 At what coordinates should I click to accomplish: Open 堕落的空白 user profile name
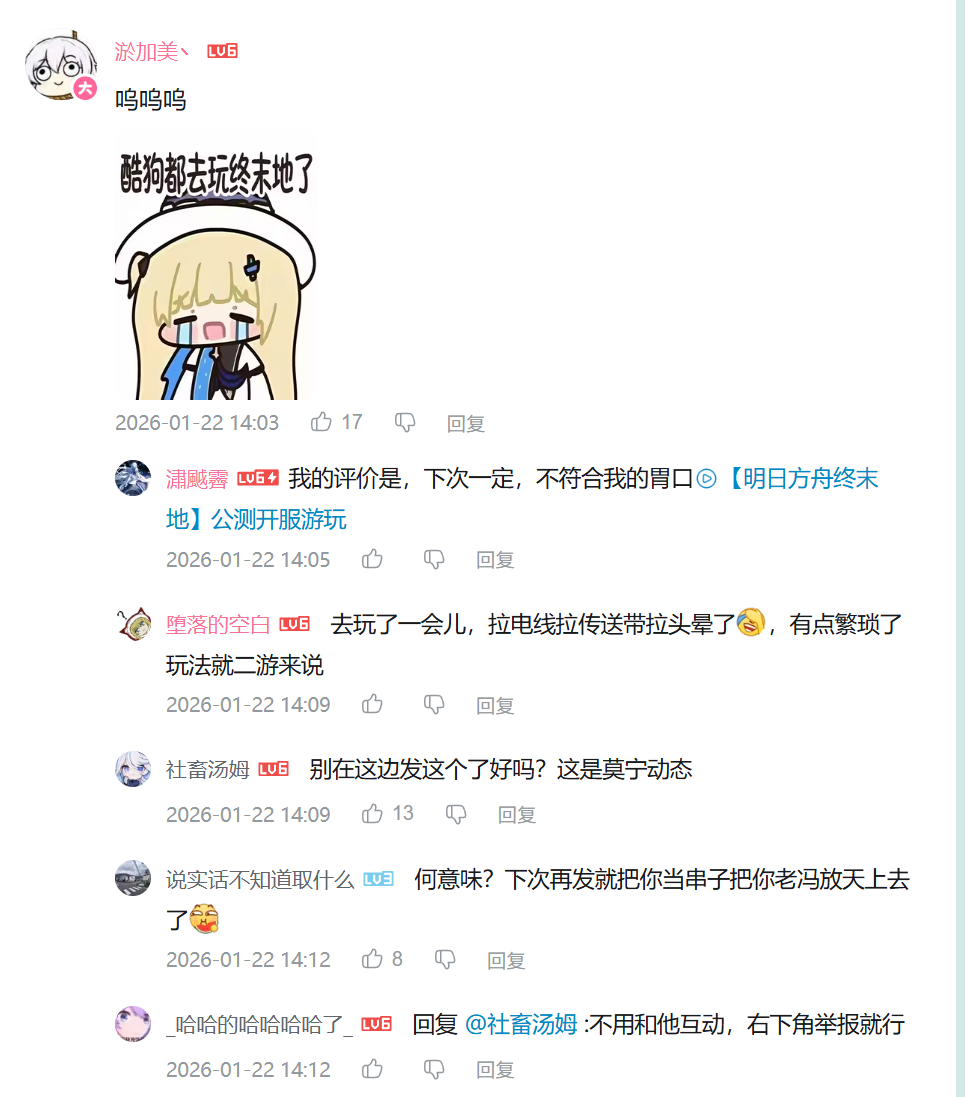coord(218,624)
